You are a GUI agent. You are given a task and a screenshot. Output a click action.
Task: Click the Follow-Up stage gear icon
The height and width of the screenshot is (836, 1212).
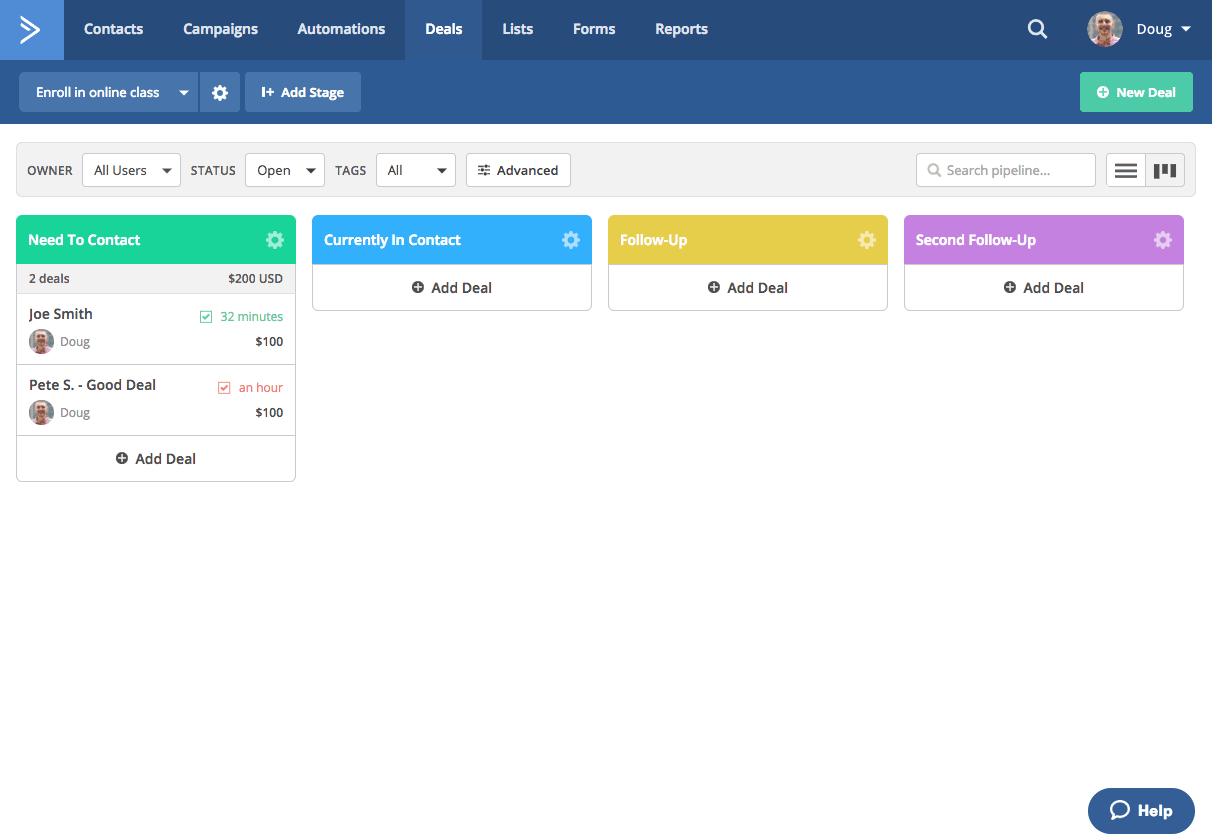click(x=867, y=240)
